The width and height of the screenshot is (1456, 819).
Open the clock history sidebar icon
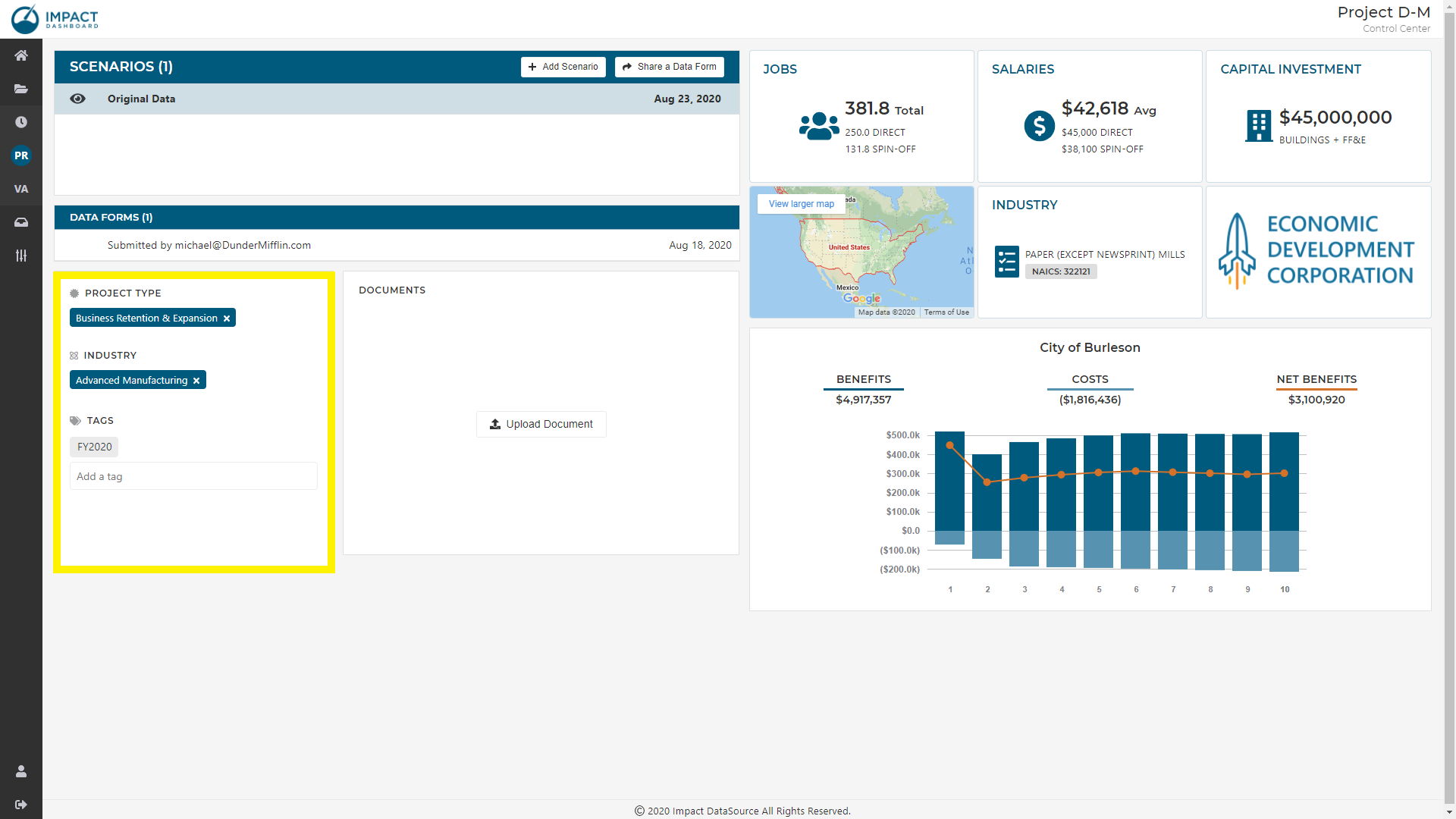coord(21,122)
